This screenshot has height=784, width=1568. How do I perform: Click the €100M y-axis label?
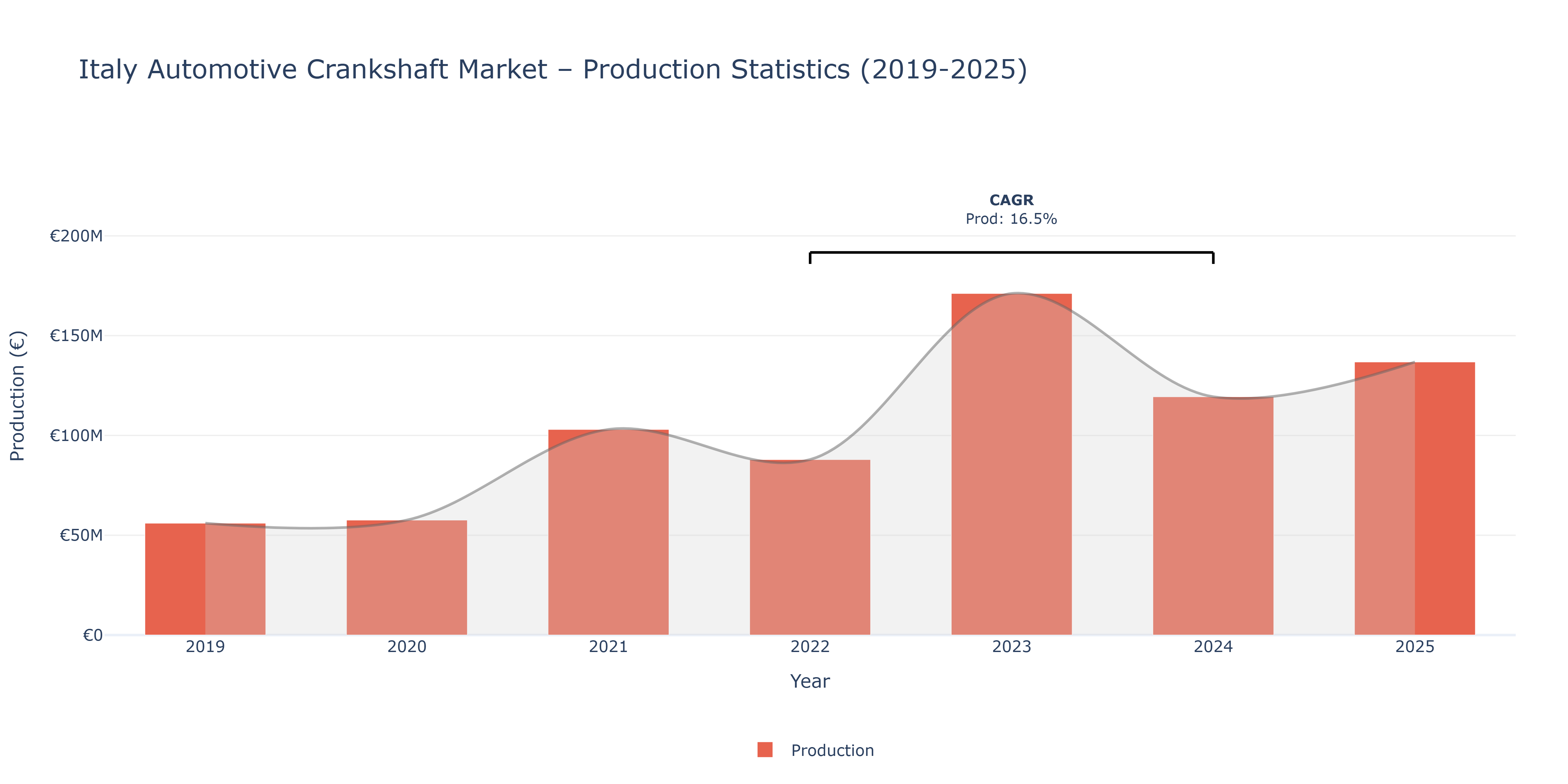coord(76,436)
